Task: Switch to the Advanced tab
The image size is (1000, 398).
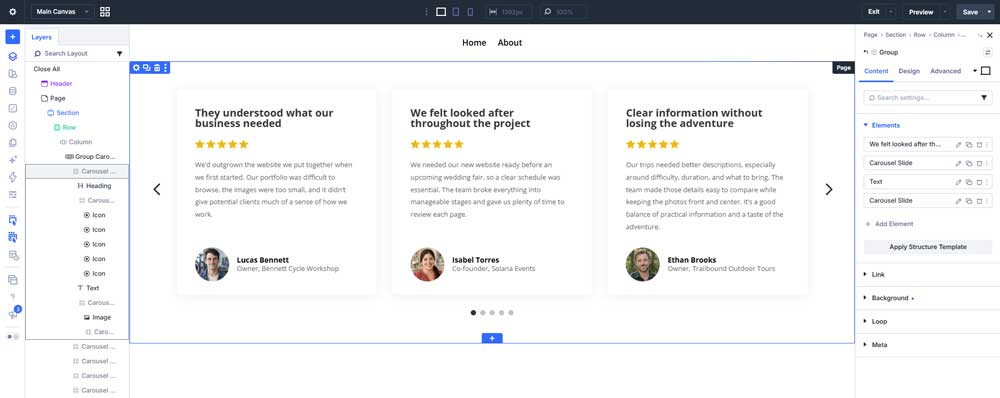Action: [945, 71]
